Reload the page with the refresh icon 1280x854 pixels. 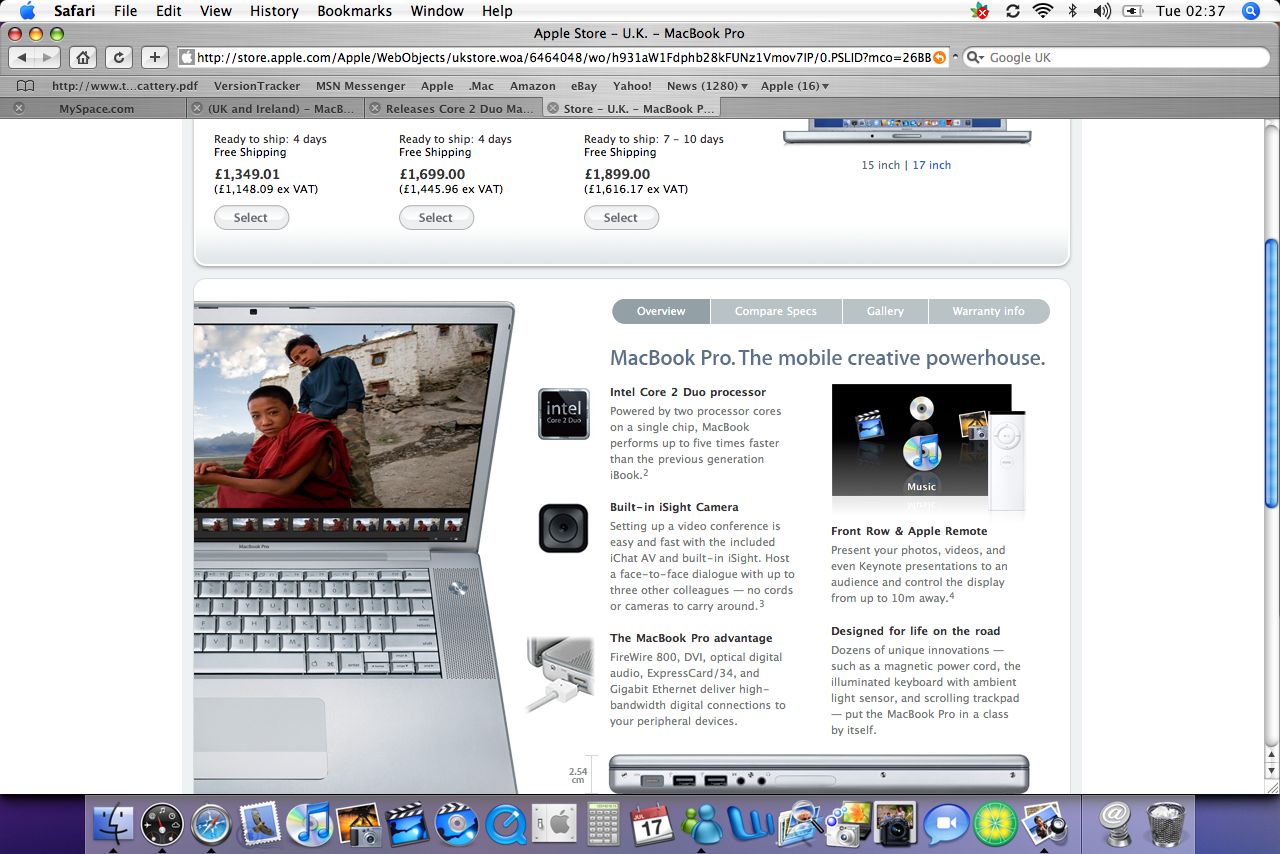(x=118, y=57)
